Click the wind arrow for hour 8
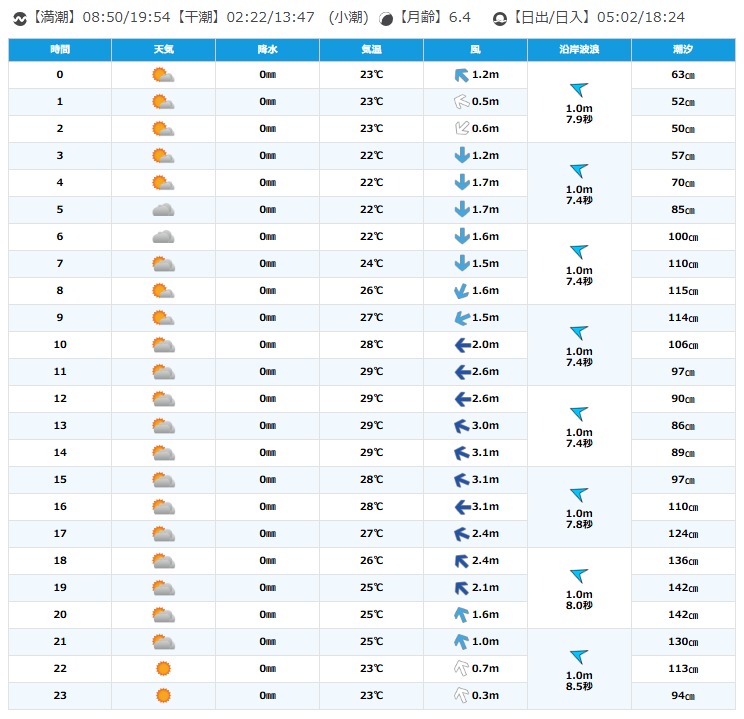 click(462, 290)
